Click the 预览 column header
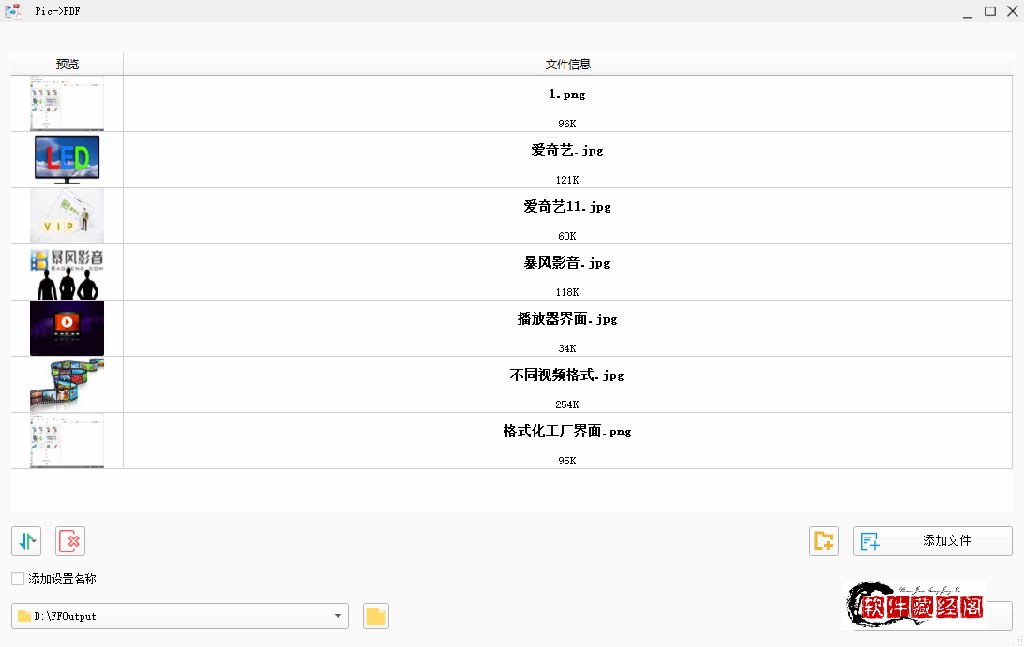Screen dimensions: 1024x647 (x=66, y=63)
